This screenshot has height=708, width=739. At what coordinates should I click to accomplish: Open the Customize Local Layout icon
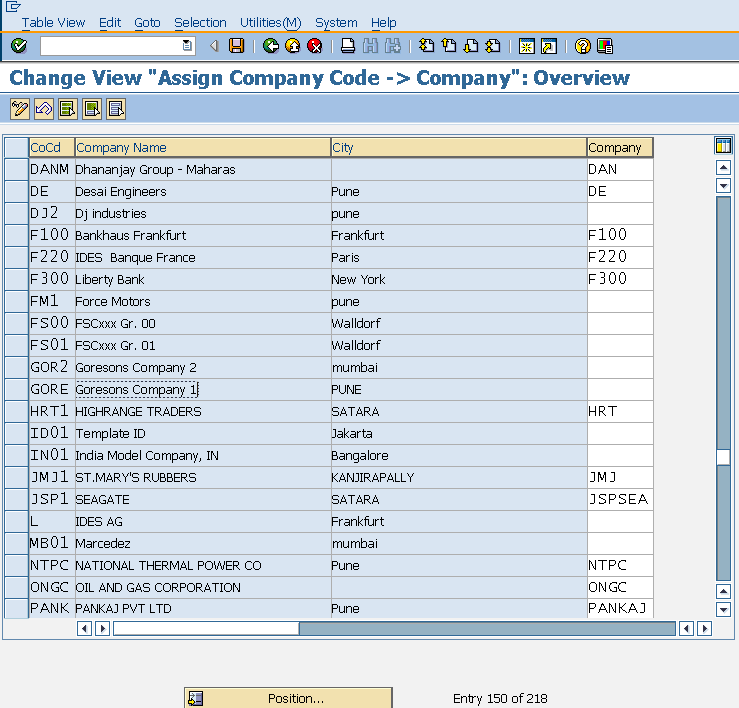(x=605, y=46)
